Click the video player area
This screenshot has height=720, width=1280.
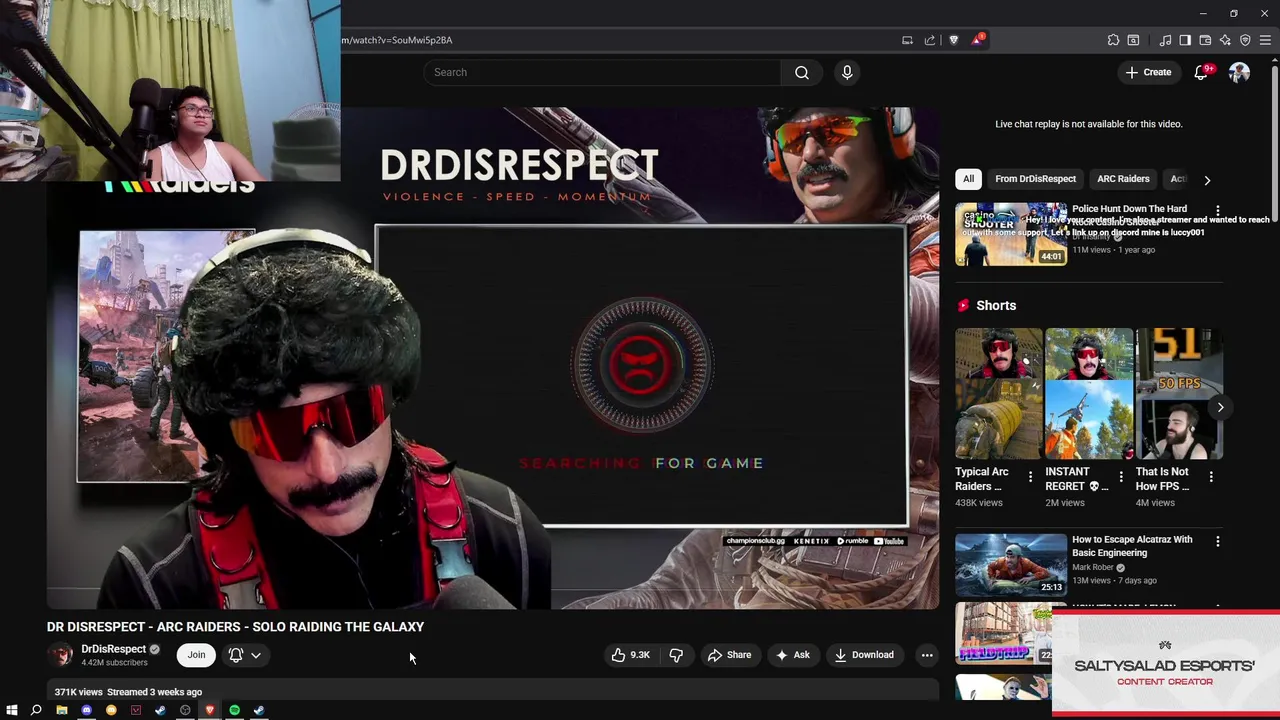(493, 358)
